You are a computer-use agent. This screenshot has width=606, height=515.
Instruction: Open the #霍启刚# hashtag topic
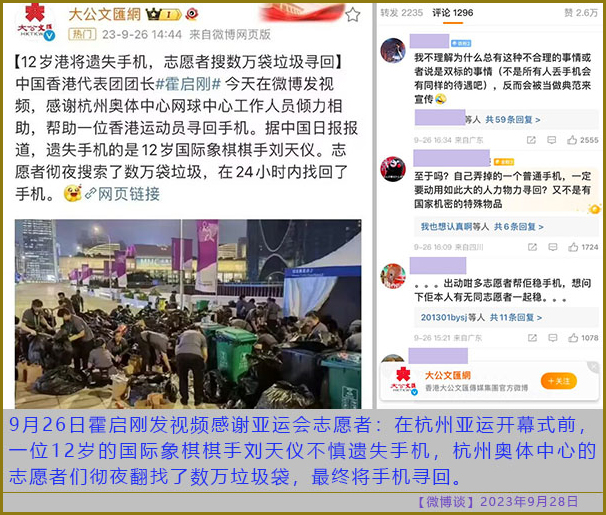pos(187,84)
